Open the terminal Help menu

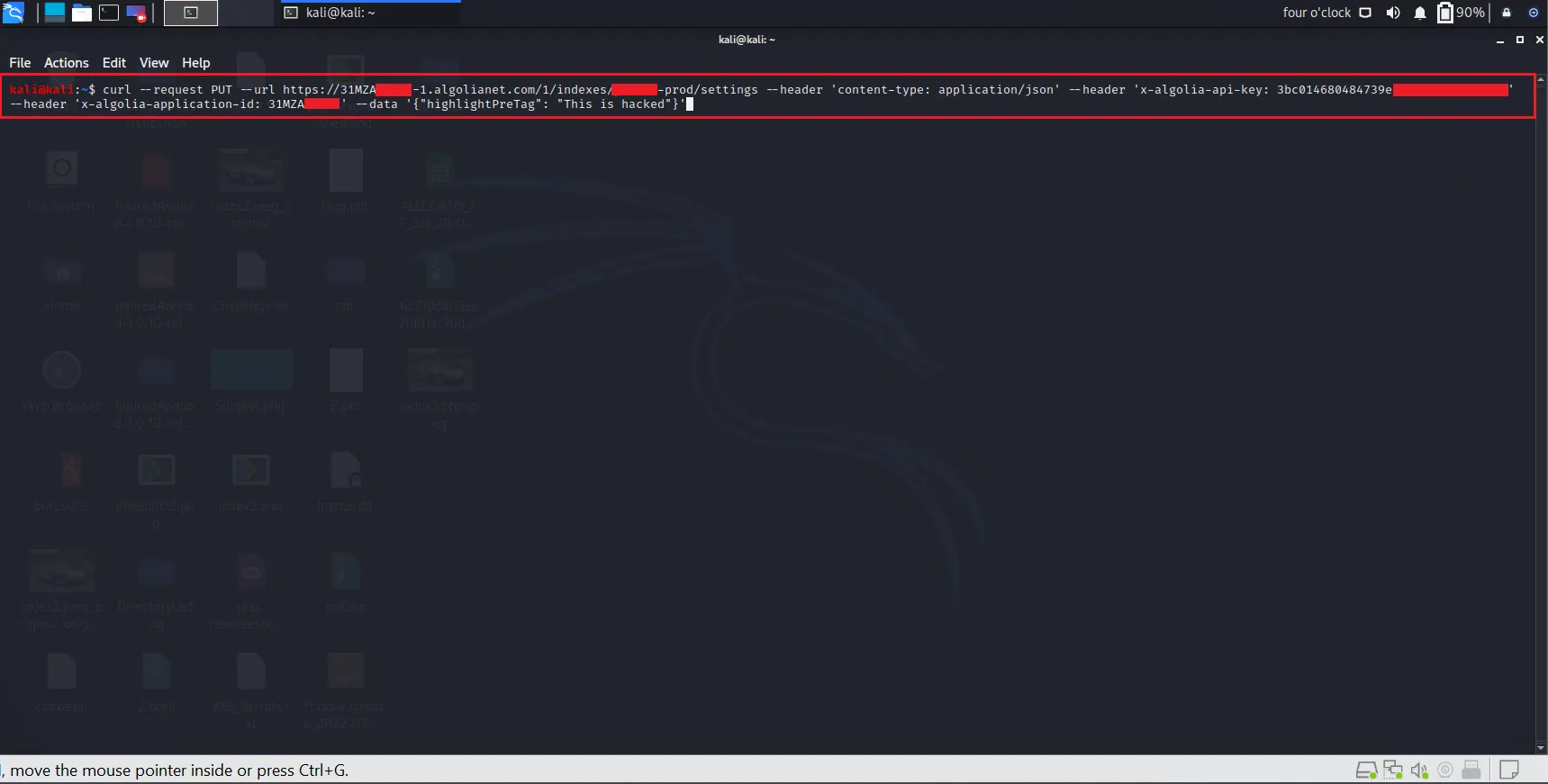(x=196, y=63)
